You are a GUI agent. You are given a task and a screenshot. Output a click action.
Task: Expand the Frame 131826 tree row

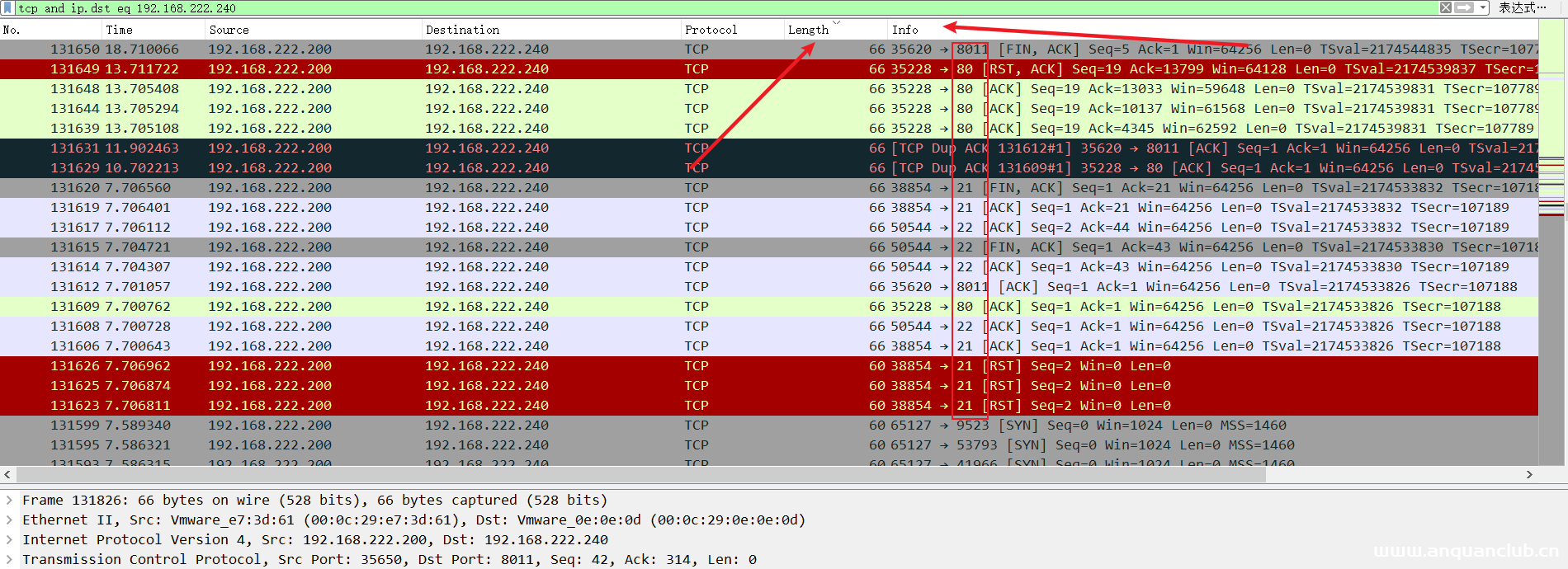(x=9, y=500)
